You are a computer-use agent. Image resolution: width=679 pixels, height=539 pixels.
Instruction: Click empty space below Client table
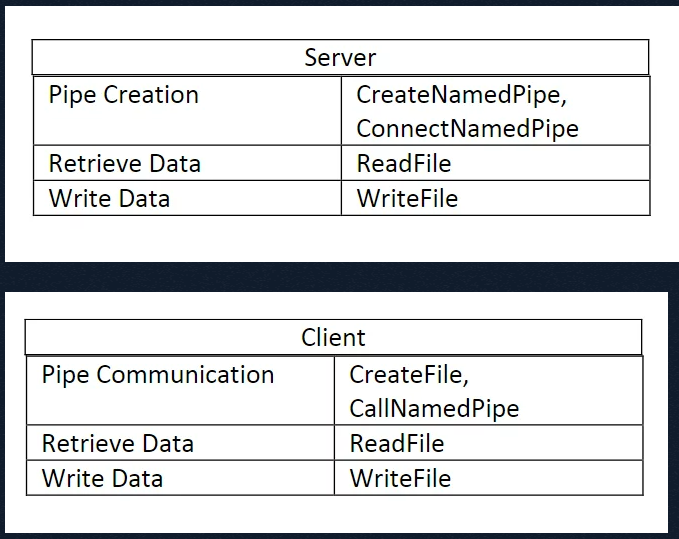(336, 514)
